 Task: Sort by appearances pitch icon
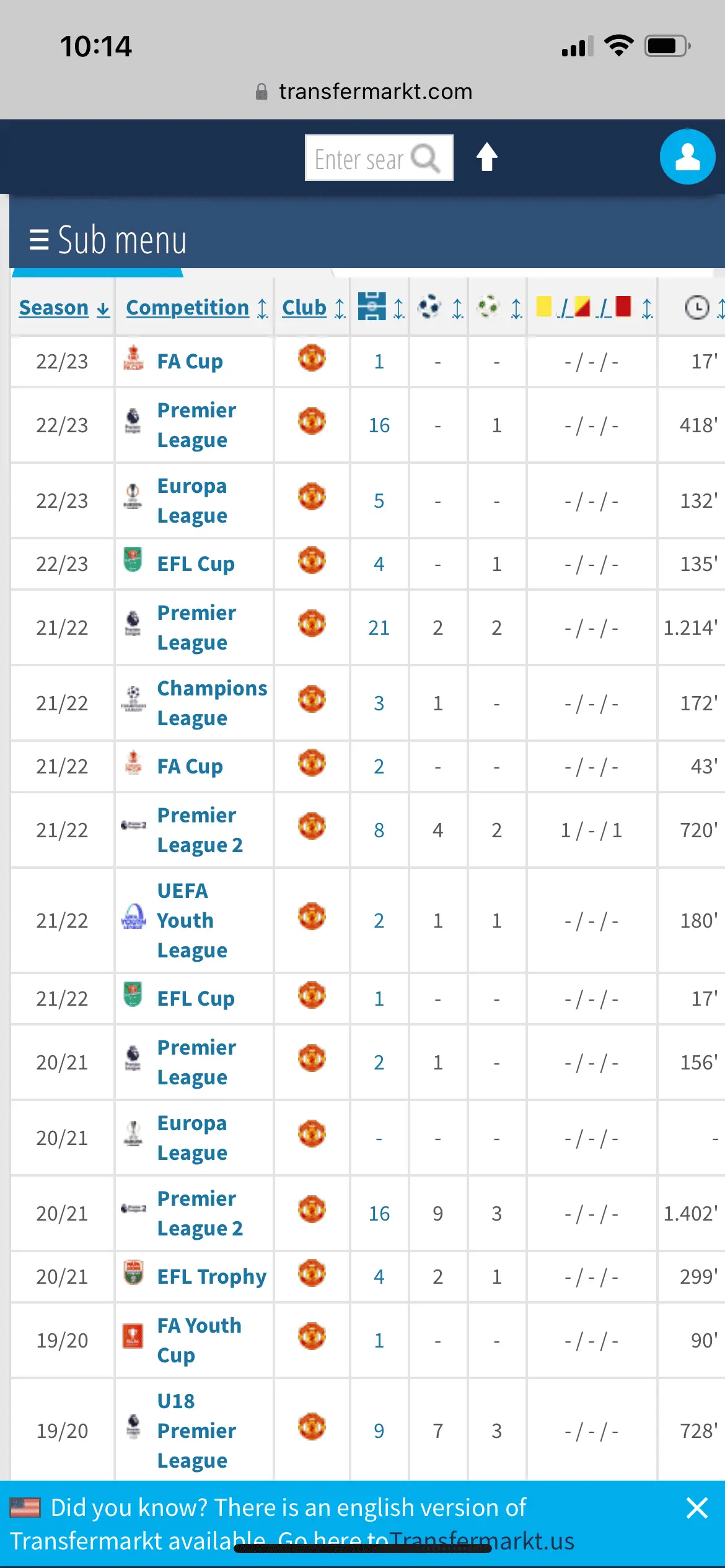pyautogui.click(x=372, y=307)
